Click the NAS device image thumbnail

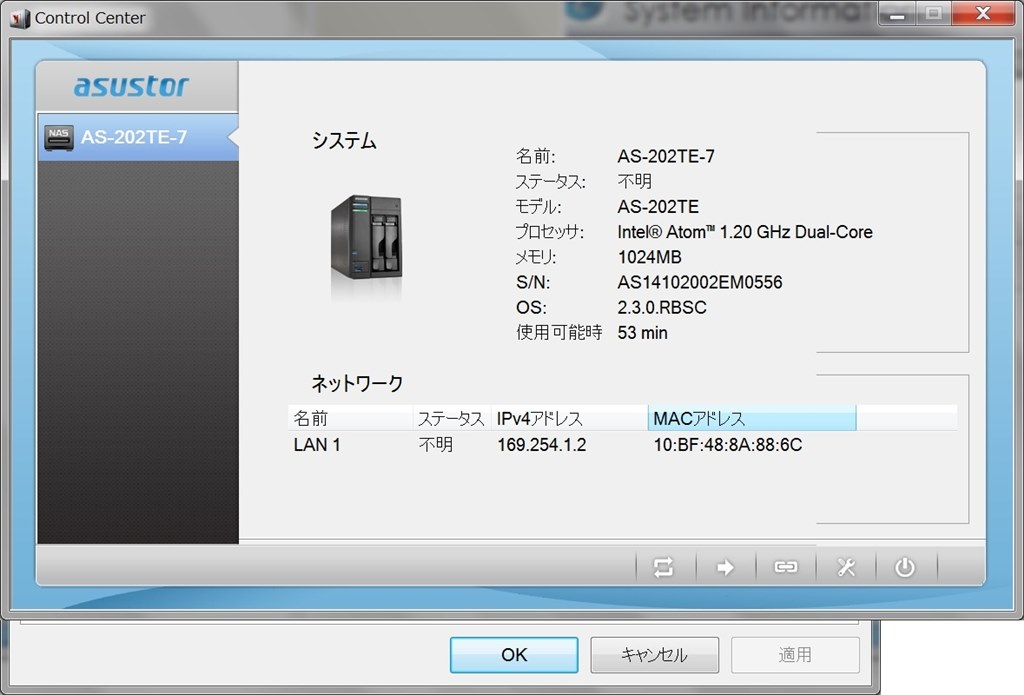coord(366,238)
